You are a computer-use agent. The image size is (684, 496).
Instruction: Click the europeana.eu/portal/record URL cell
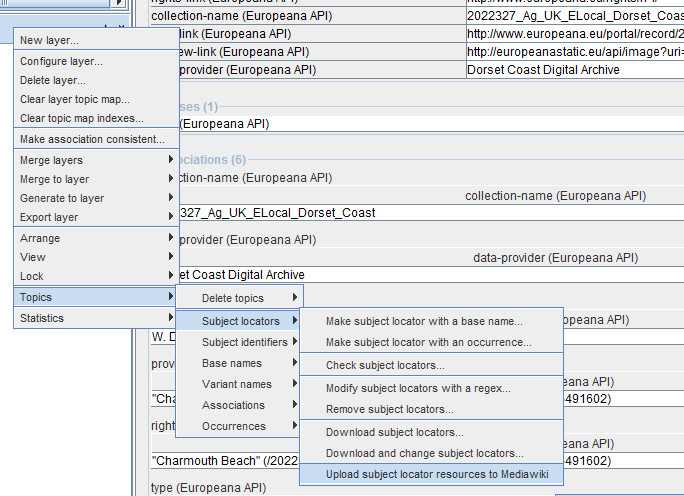(x=575, y=34)
